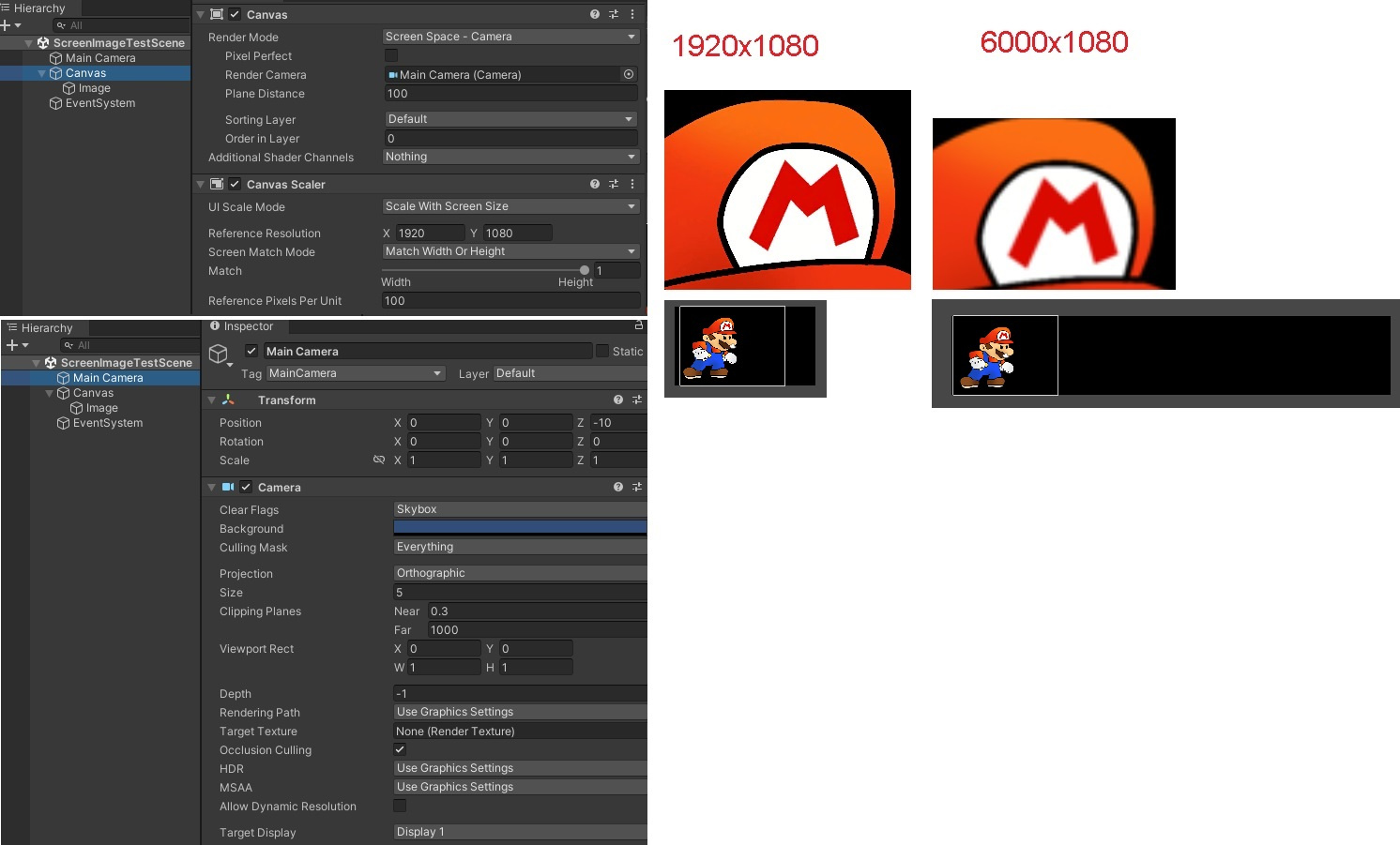This screenshot has width=1400, height=845.
Task: Open Transform component preset icon
Action: 637,400
